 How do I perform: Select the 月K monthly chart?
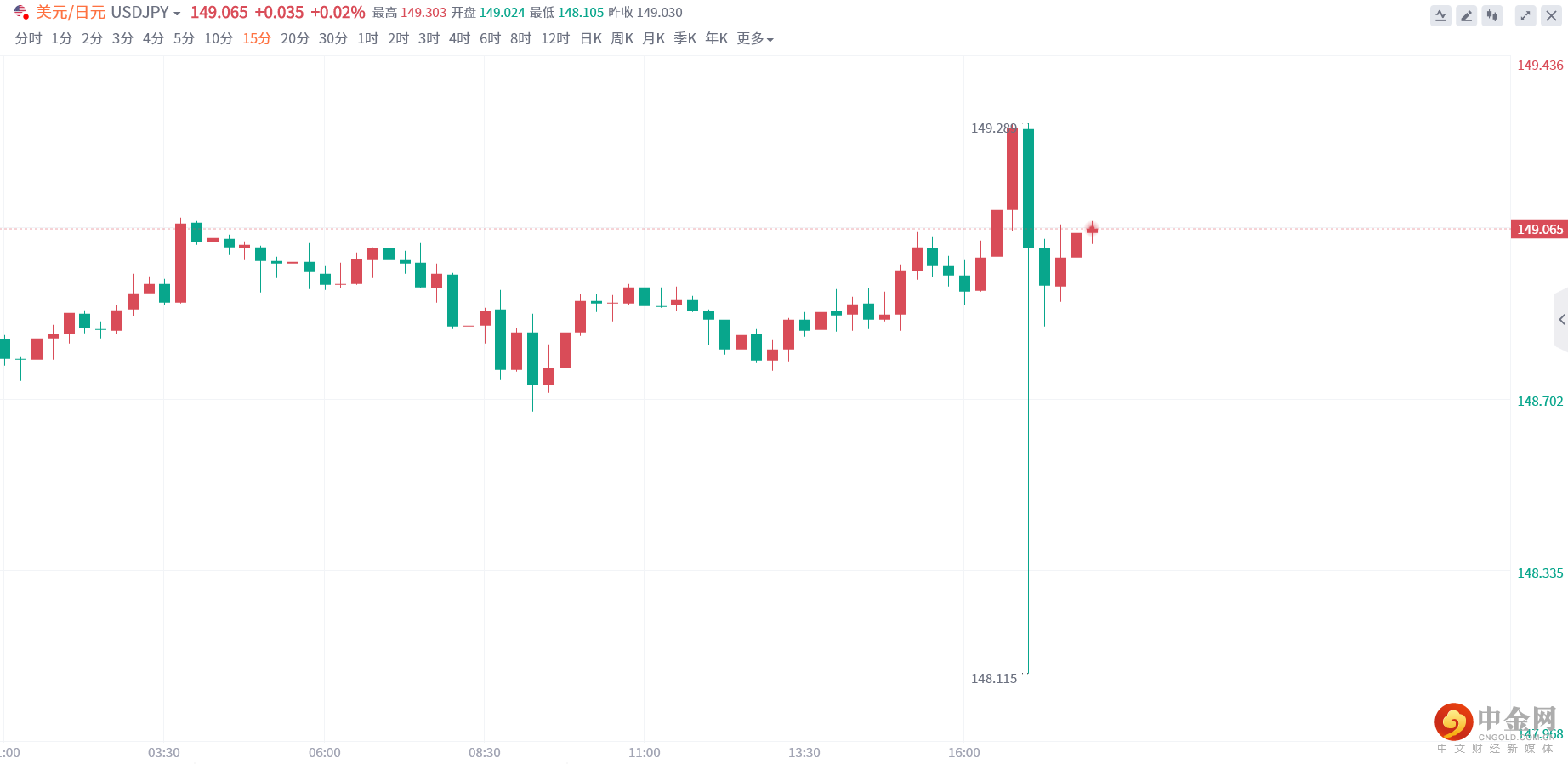point(653,39)
